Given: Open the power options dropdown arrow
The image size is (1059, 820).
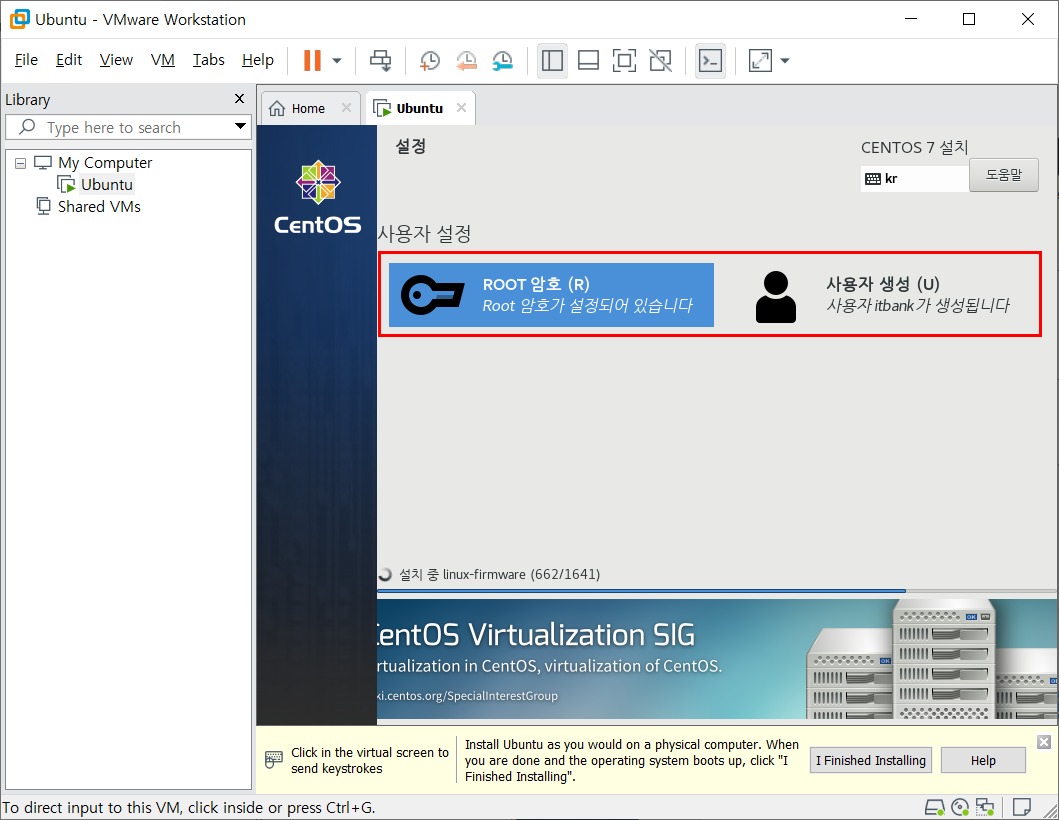Looking at the screenshot, I should click(x=337, y=61).
